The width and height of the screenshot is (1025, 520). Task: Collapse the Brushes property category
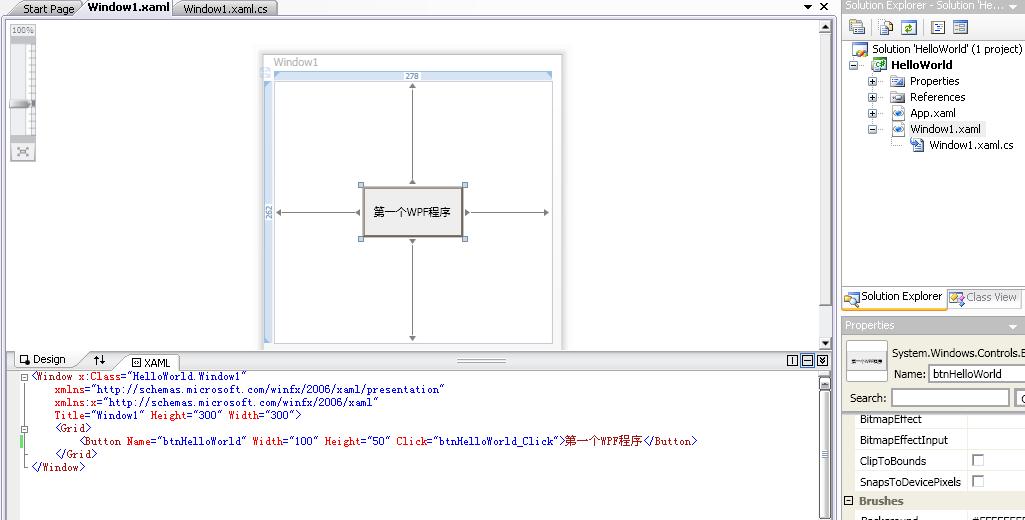pos(850,501)
